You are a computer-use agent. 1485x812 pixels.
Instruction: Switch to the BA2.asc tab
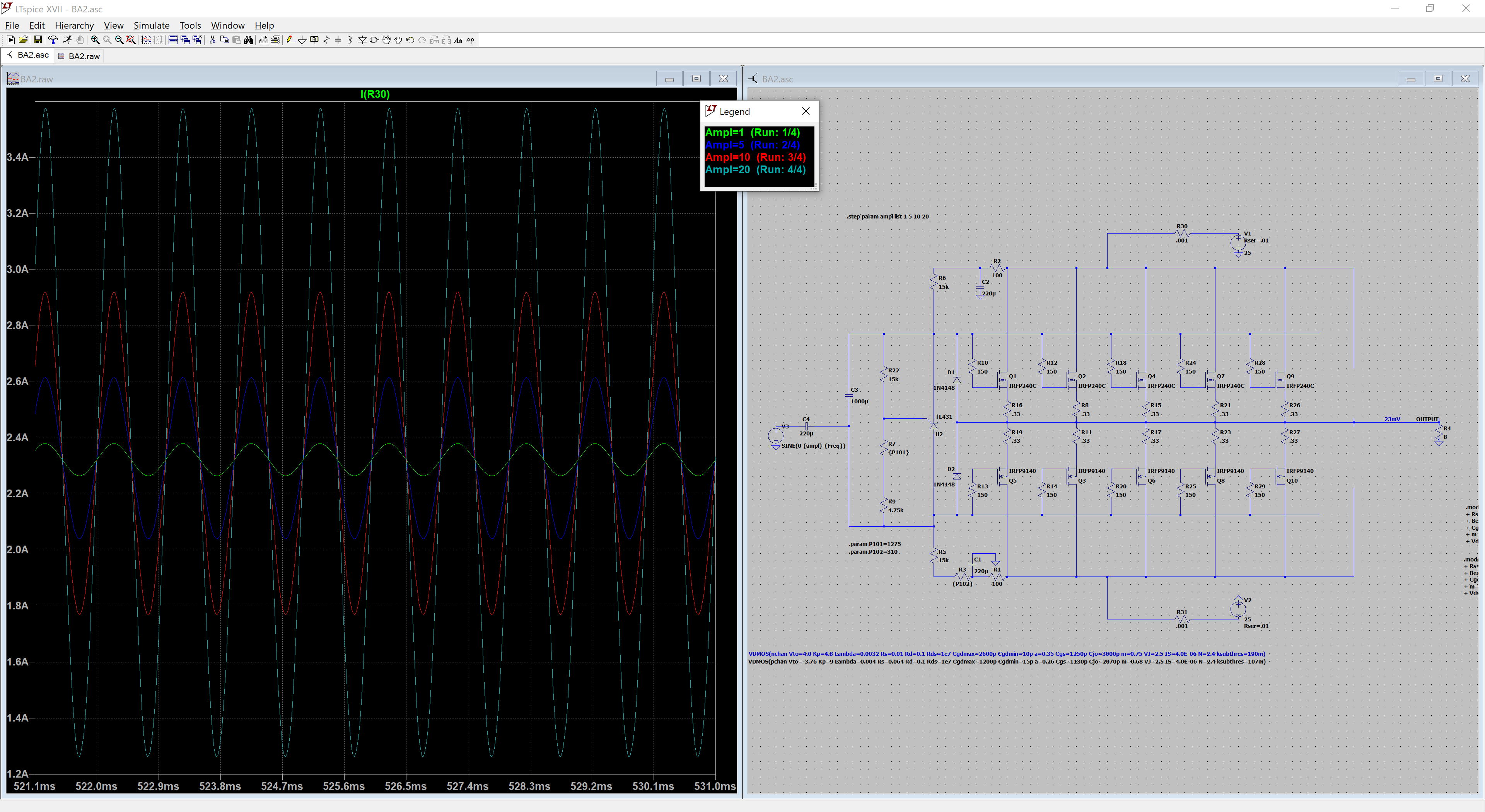click(x=28, y=55)
